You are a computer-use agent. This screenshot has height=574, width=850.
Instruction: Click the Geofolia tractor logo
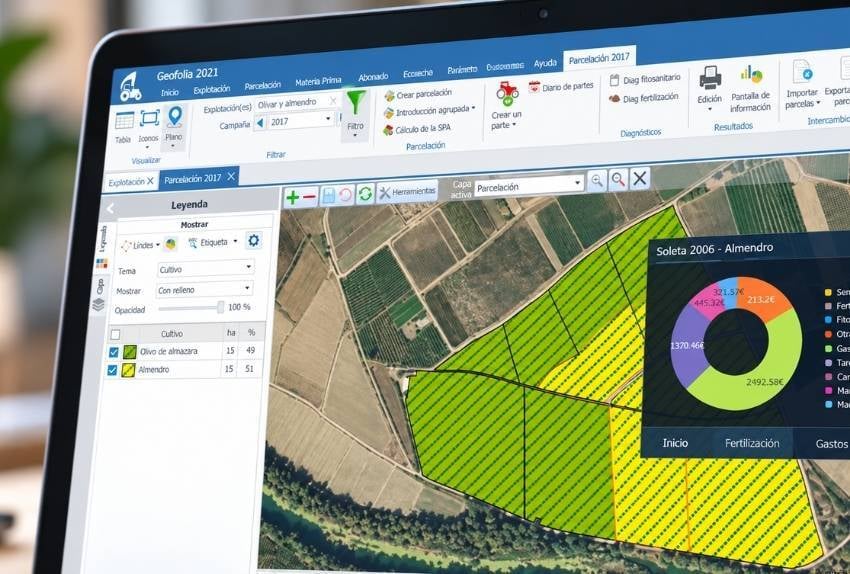130,87
